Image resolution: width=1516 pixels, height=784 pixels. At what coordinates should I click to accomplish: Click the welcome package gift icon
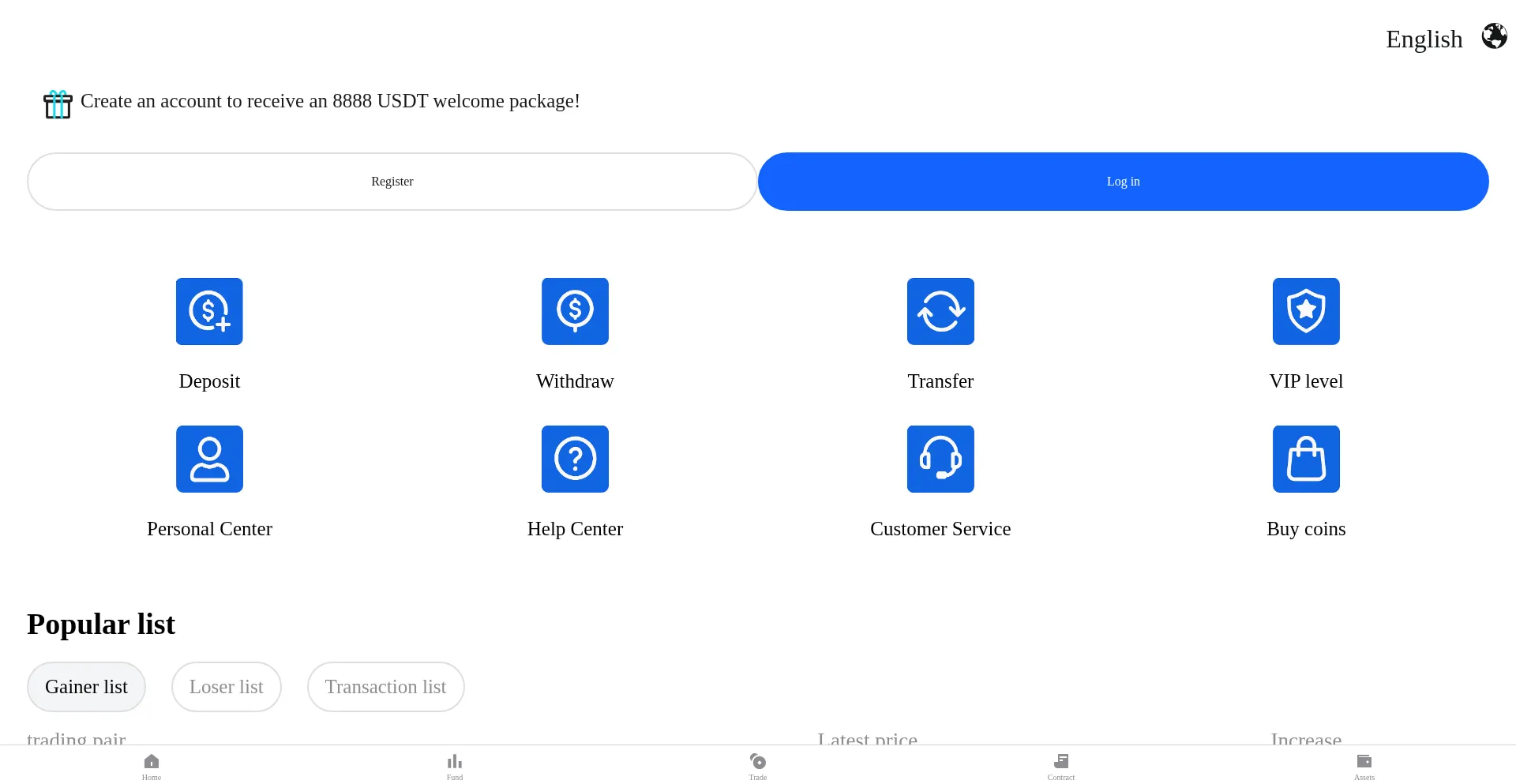58,104
